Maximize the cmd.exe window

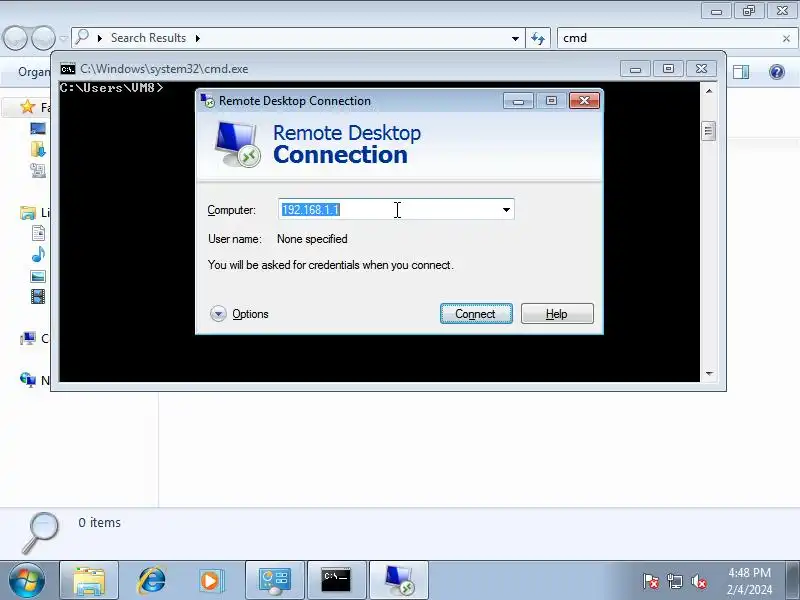tap(668, 69)
